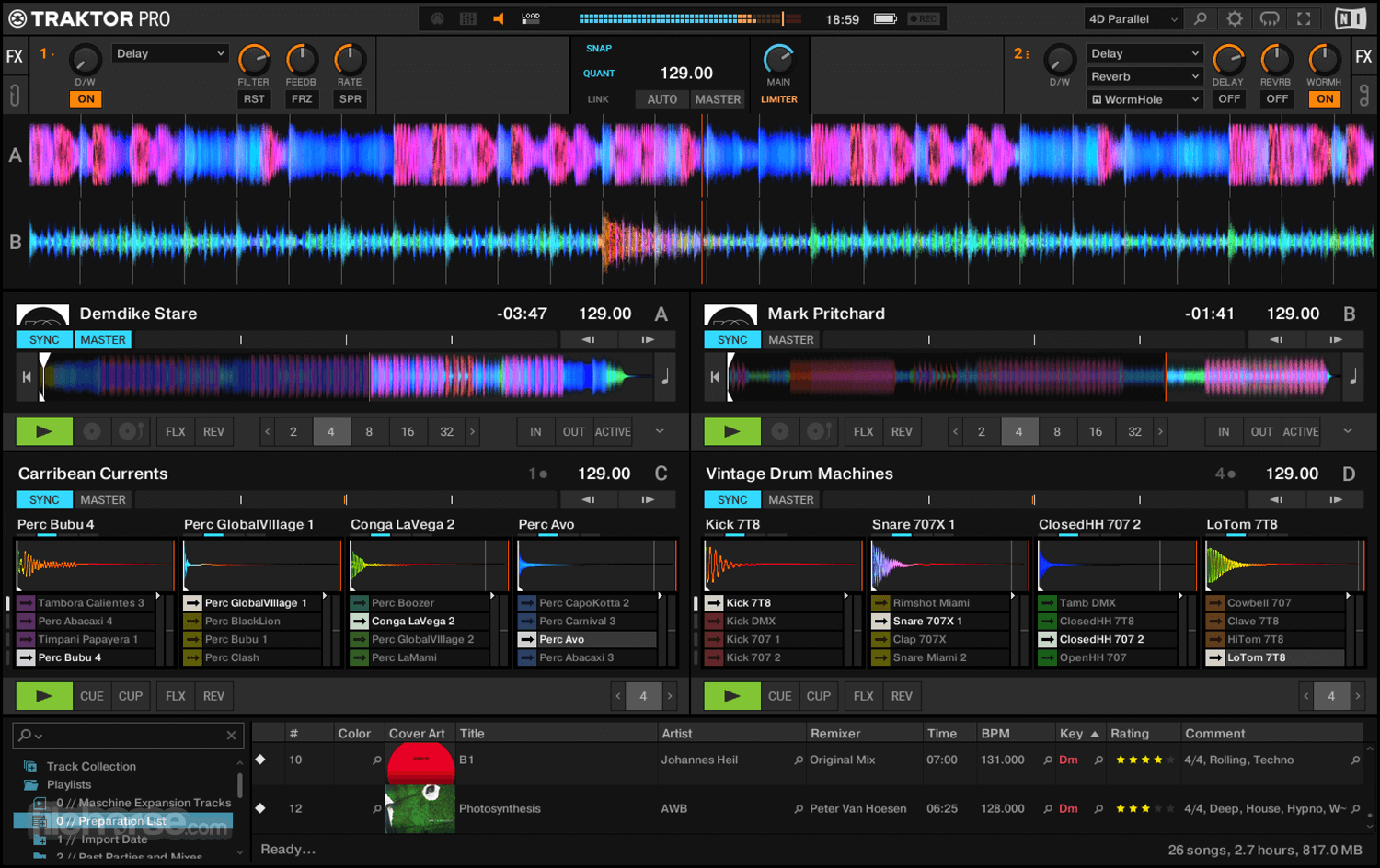Adjust MAIN volume knob
The width and height of the screenshot is (1380, 868).
coord(778,60)
